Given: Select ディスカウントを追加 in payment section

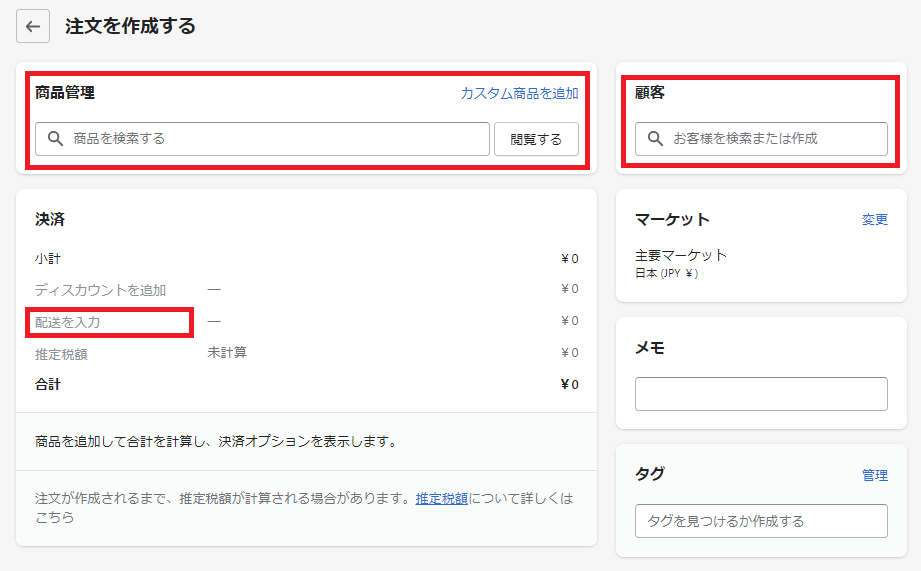Looking at the screenshot, I should pos(100,290).
